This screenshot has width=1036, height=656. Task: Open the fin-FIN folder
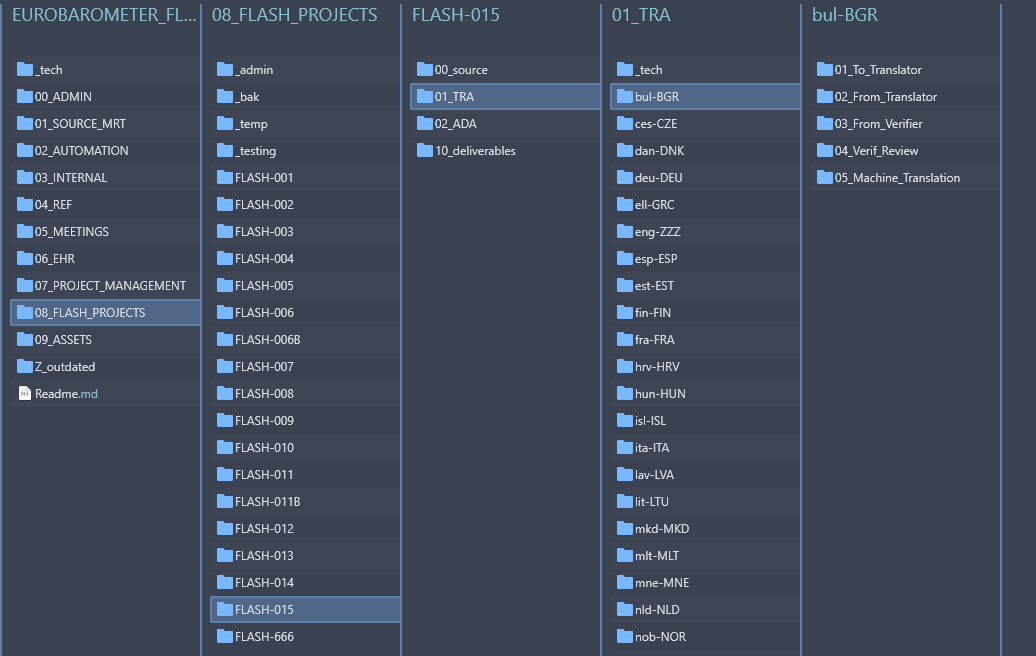706,312
